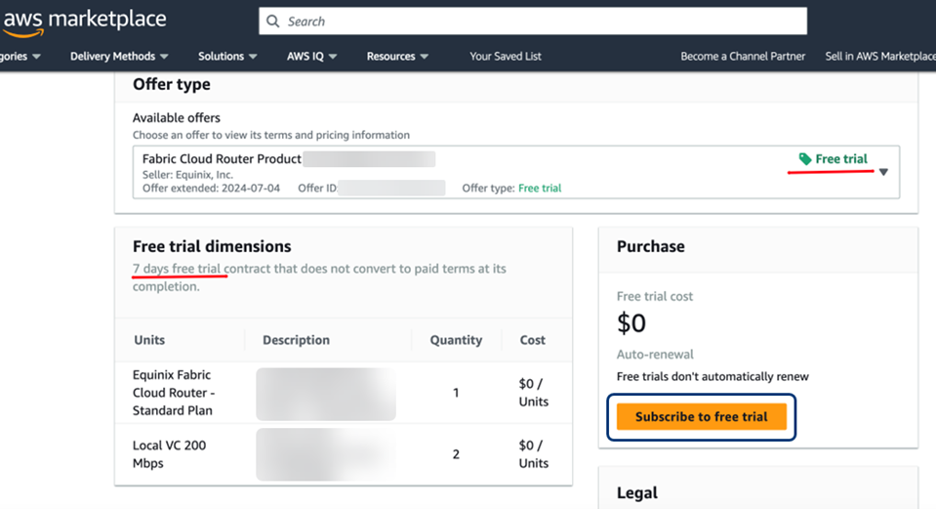
Task: Expand the Solutions menu
Action: coord(227,56)
